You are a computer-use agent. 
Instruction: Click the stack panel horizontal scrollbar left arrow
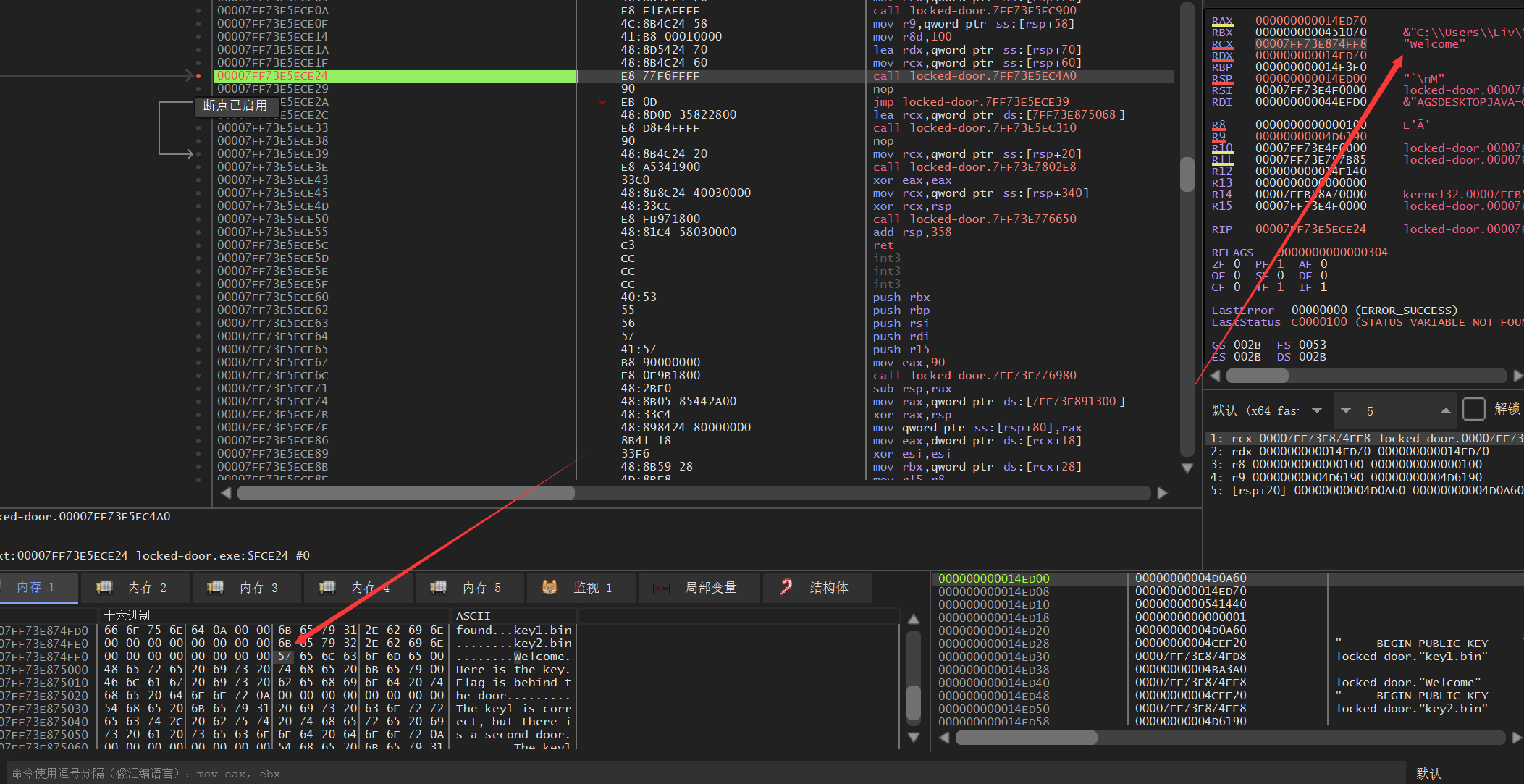pyautogui.click(x=944, y=738)
